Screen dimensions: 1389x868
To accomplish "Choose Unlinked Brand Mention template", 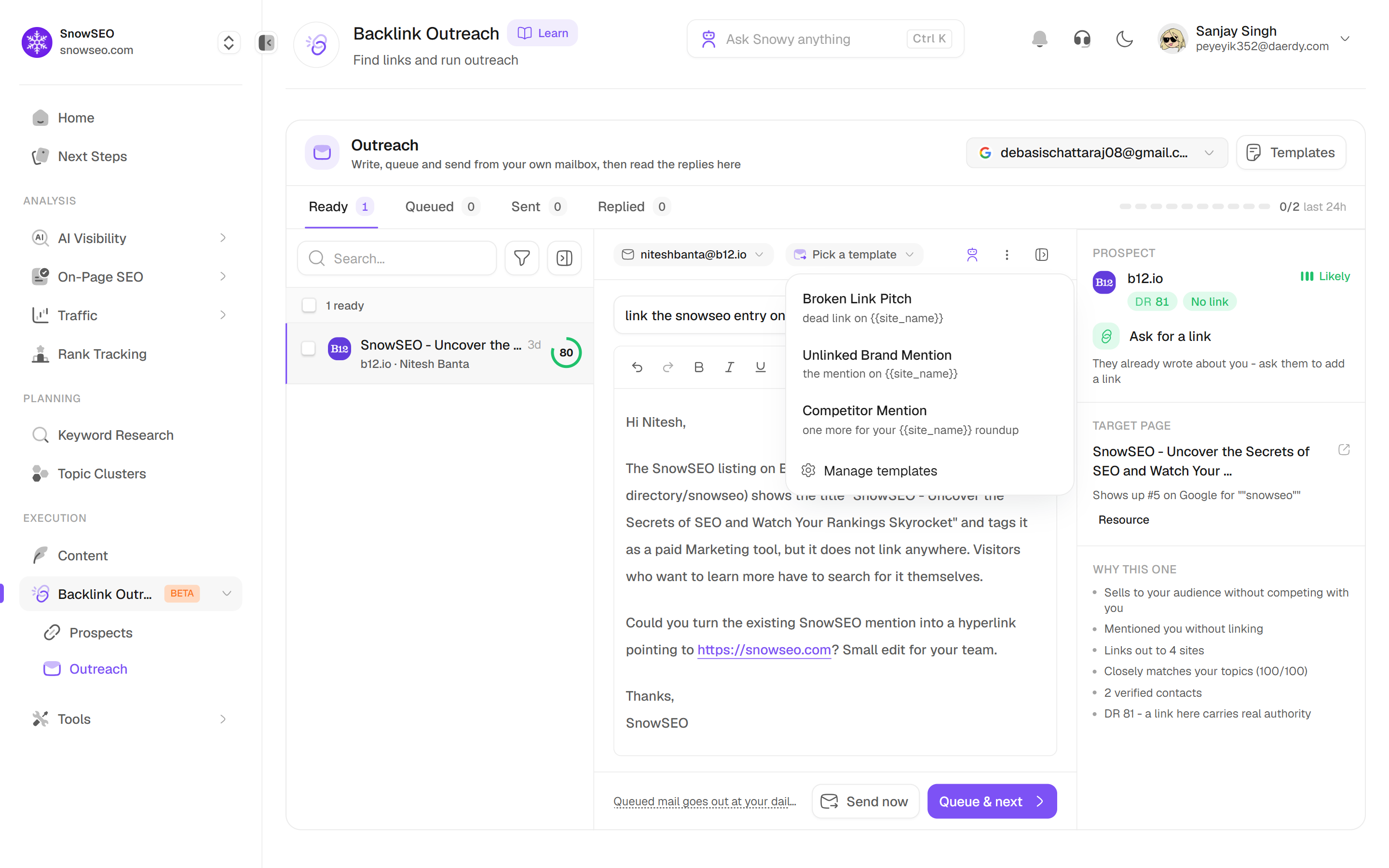I will 930,364.
